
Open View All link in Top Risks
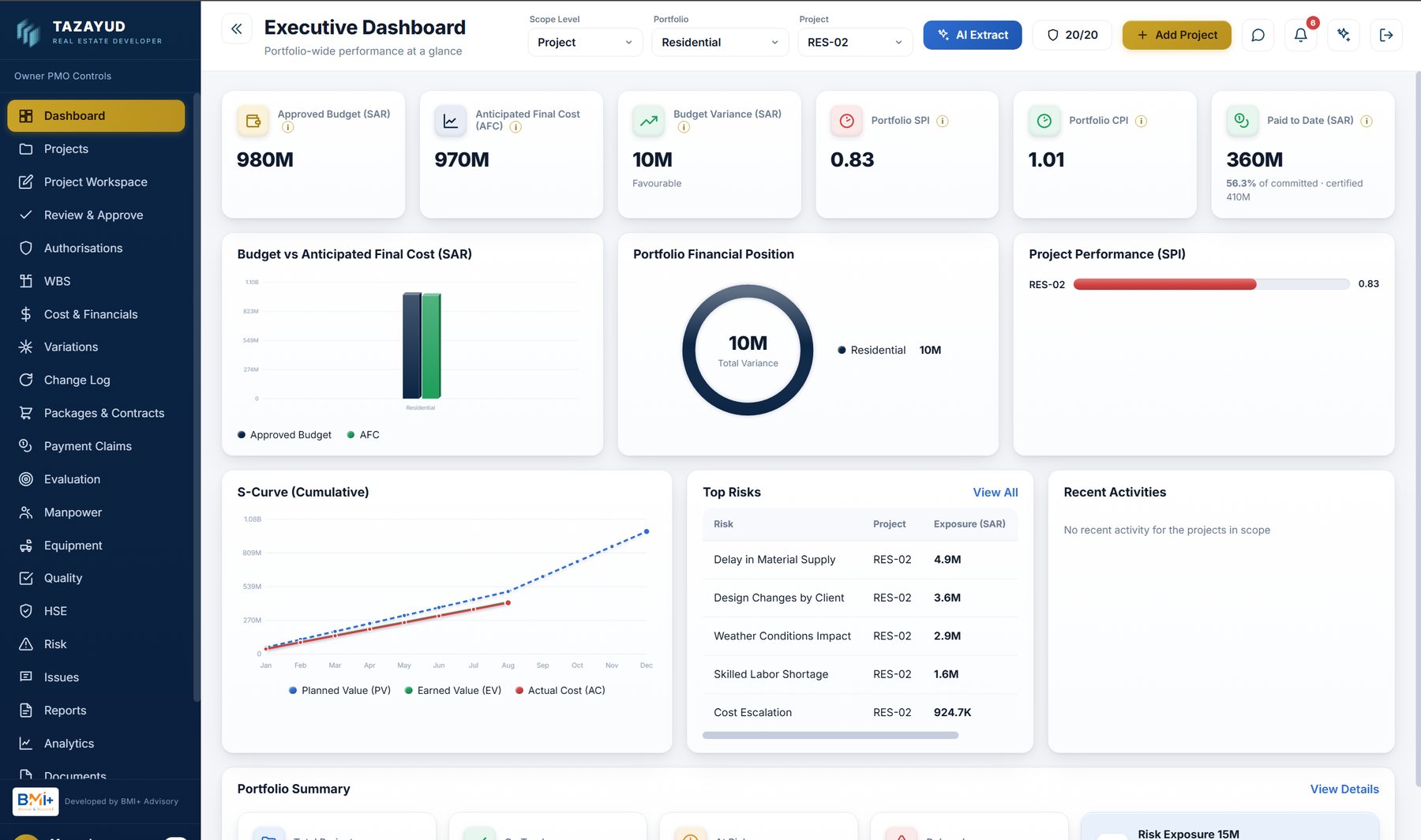click(x=995, y=493)
